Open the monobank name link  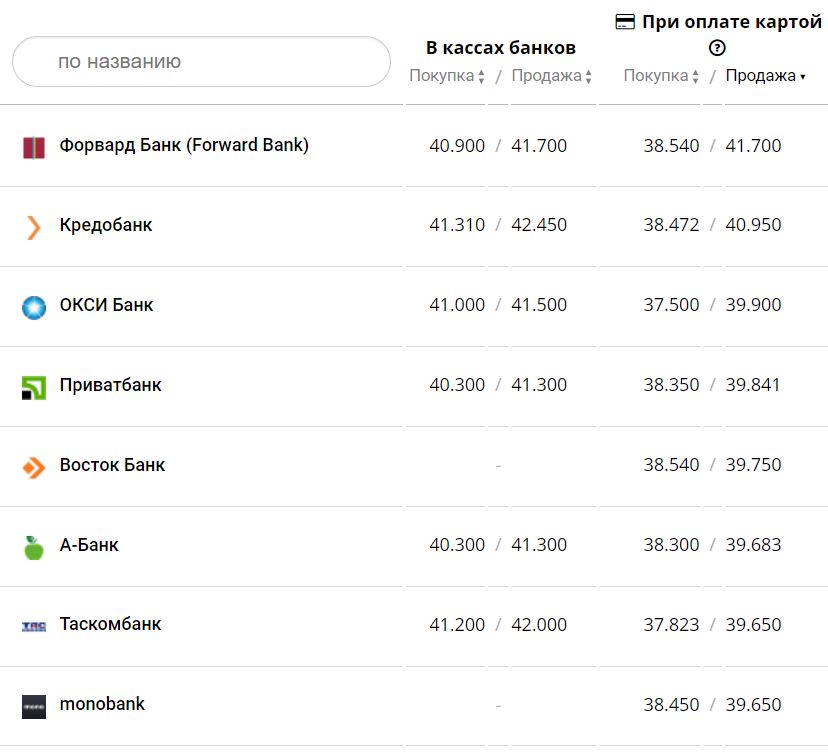[102, 704]
